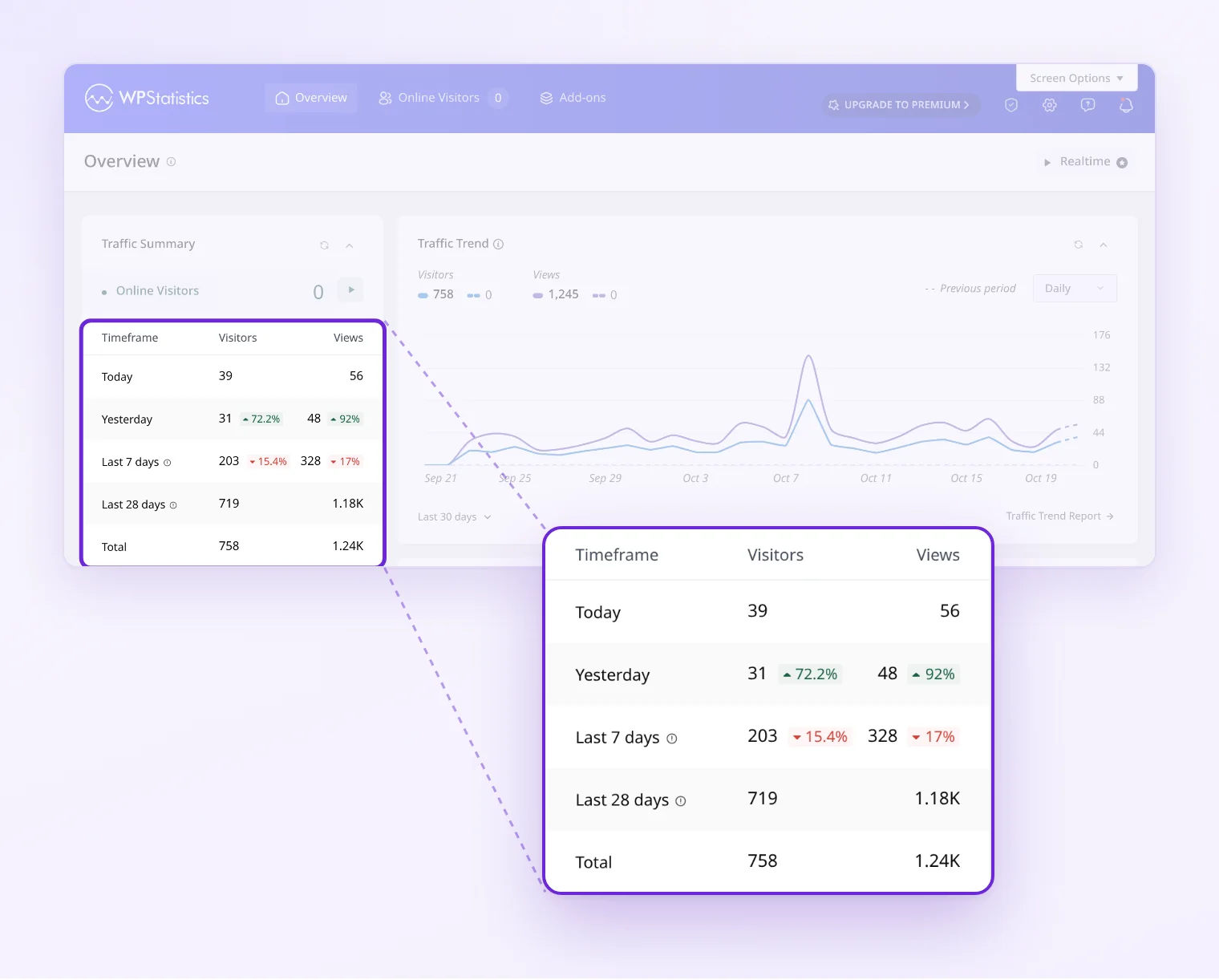Open the Traffic Trend Report link
1219x980 pixels.
click(1060, 516)
